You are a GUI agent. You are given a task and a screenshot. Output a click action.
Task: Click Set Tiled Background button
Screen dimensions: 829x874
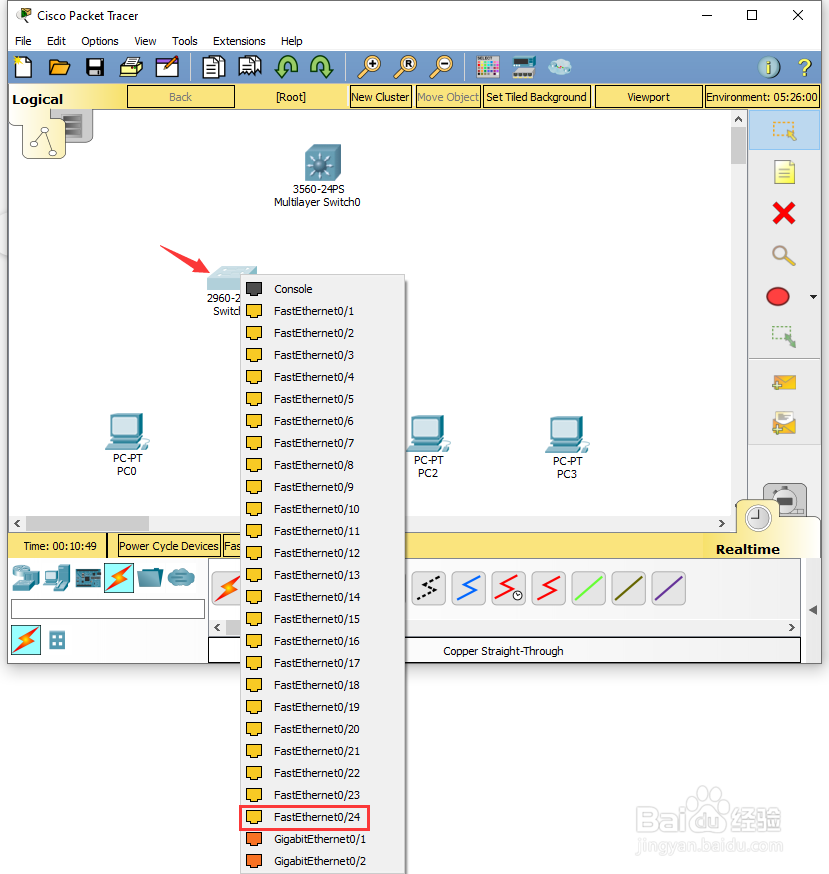(x=536, y=97)
